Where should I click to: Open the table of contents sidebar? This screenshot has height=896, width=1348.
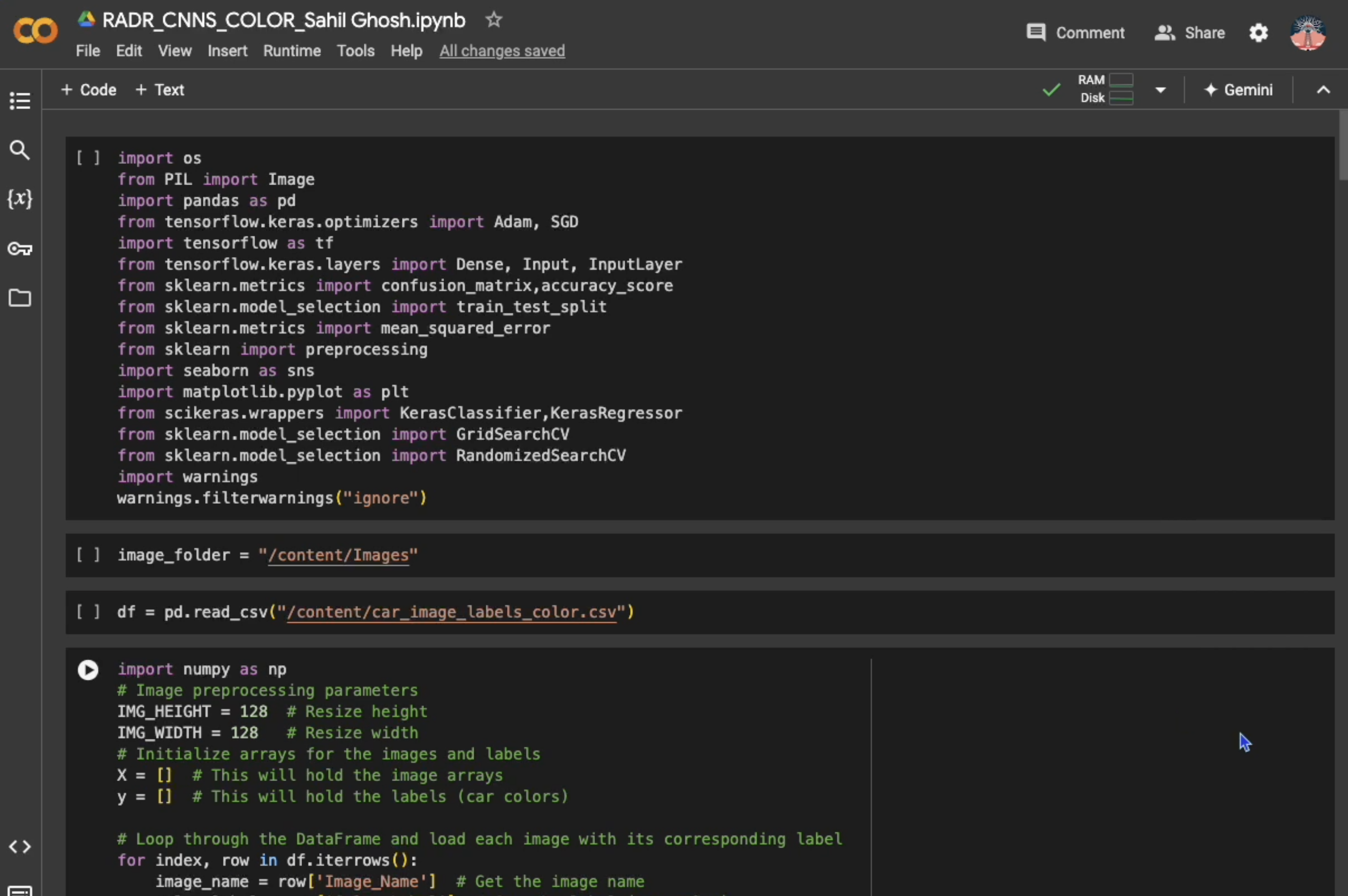pos(20,101)
